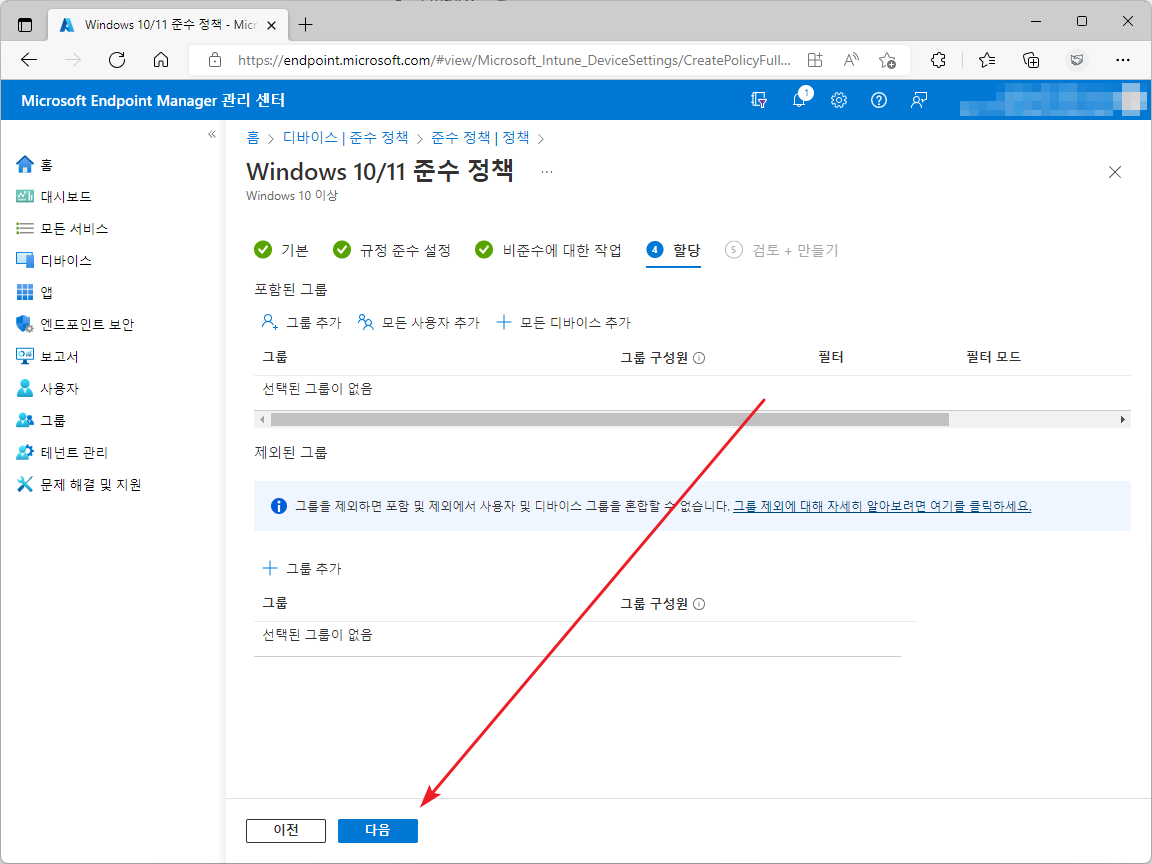Click the browser profile icon
1152x864 pixels.
[1077, 60]
